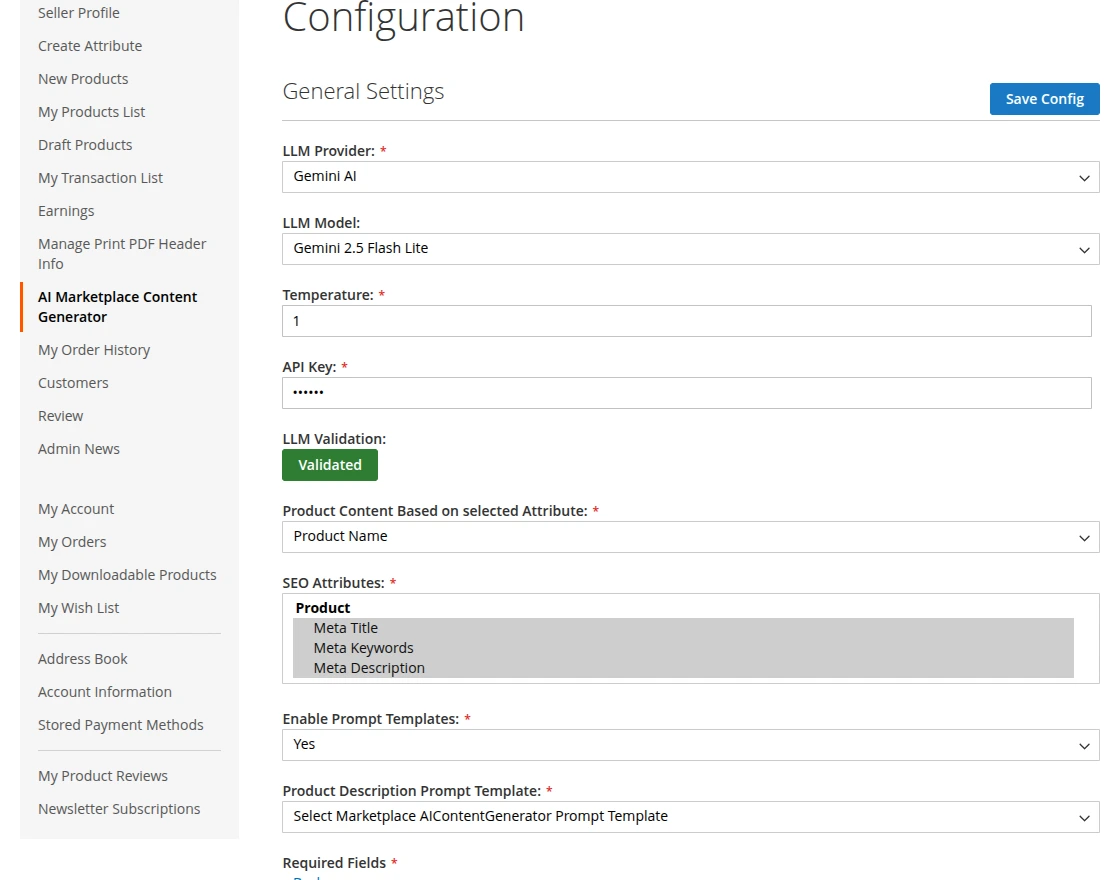Screen dimensions: 1120x880
Task: Open New Products in sidebar
Action: 83,79
